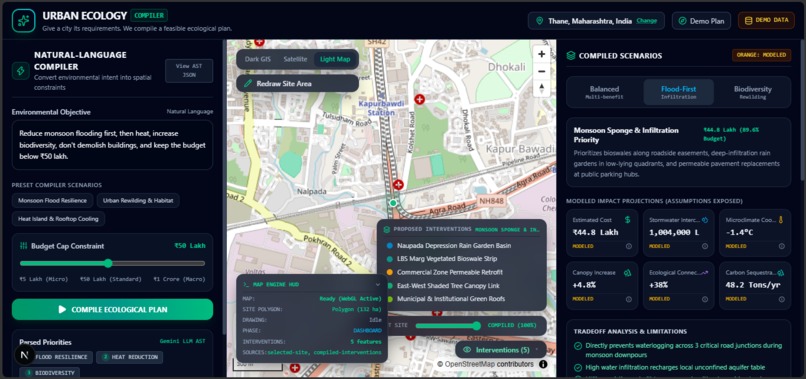Open info icon on Carbon Sequestration card
806x379 pixels.
(781, 299)
